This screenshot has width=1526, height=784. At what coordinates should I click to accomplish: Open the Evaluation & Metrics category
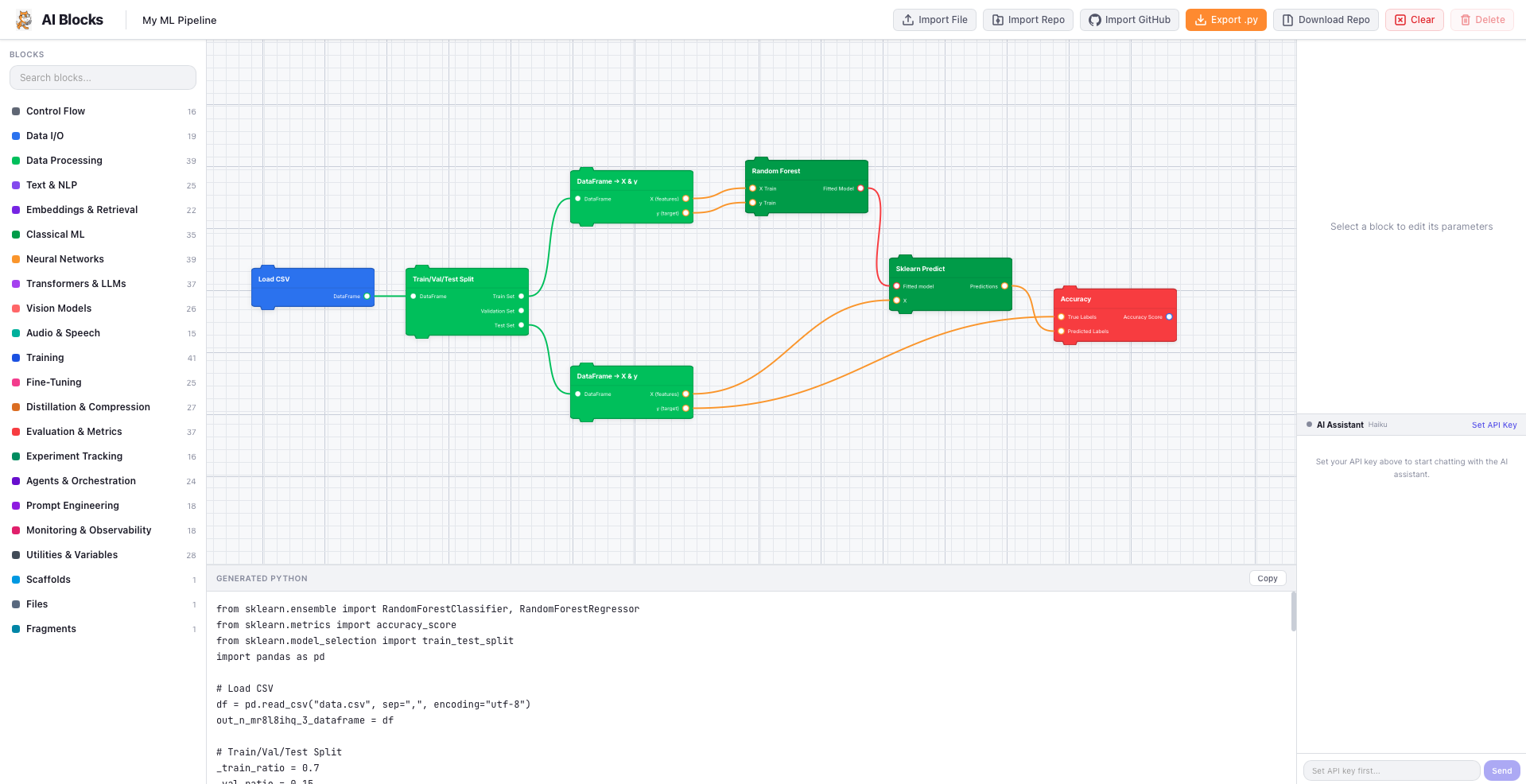103,432
